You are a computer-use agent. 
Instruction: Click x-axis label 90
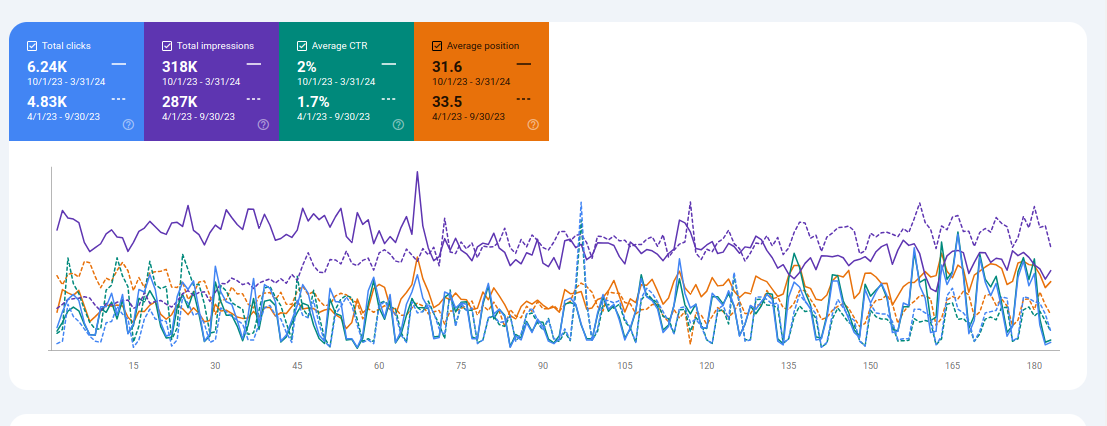pyautogui.click(x=543, y=366)
